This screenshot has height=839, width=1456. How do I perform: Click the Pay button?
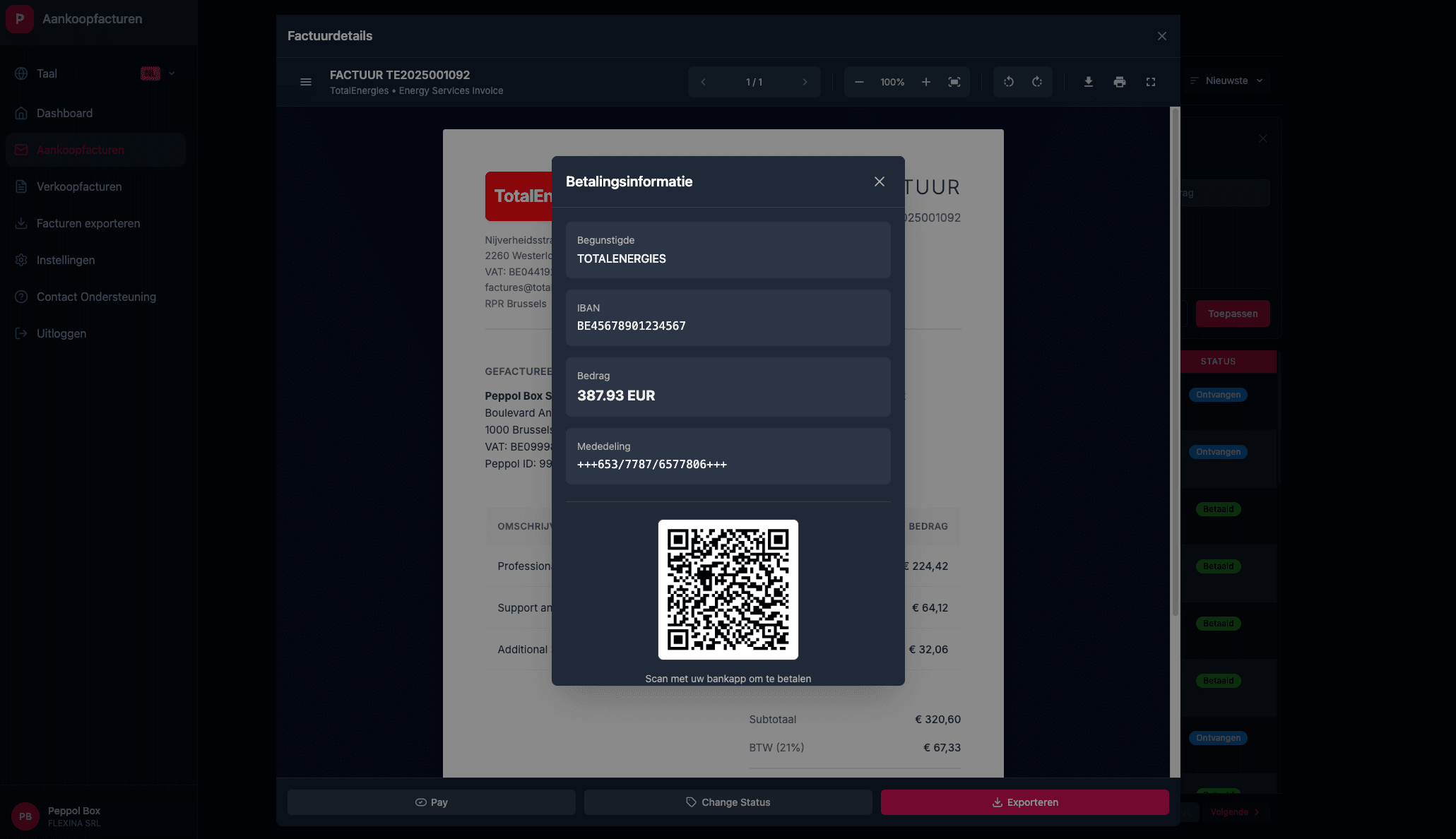(432, 802)
